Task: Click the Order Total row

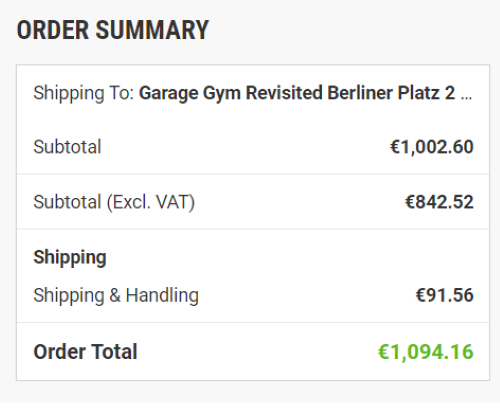Action: coord(253,352)
